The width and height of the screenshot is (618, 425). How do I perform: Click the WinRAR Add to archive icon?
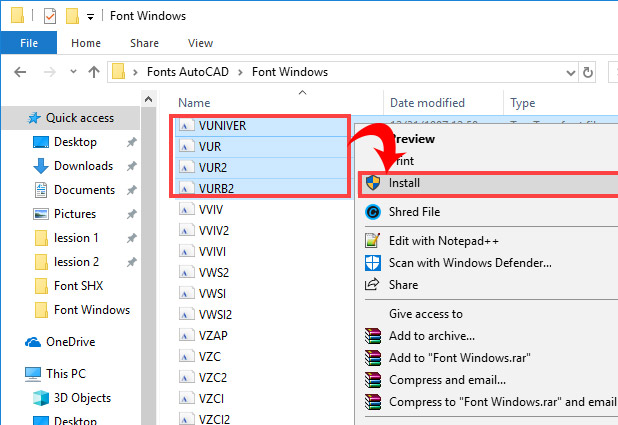[x=373, y=336]
